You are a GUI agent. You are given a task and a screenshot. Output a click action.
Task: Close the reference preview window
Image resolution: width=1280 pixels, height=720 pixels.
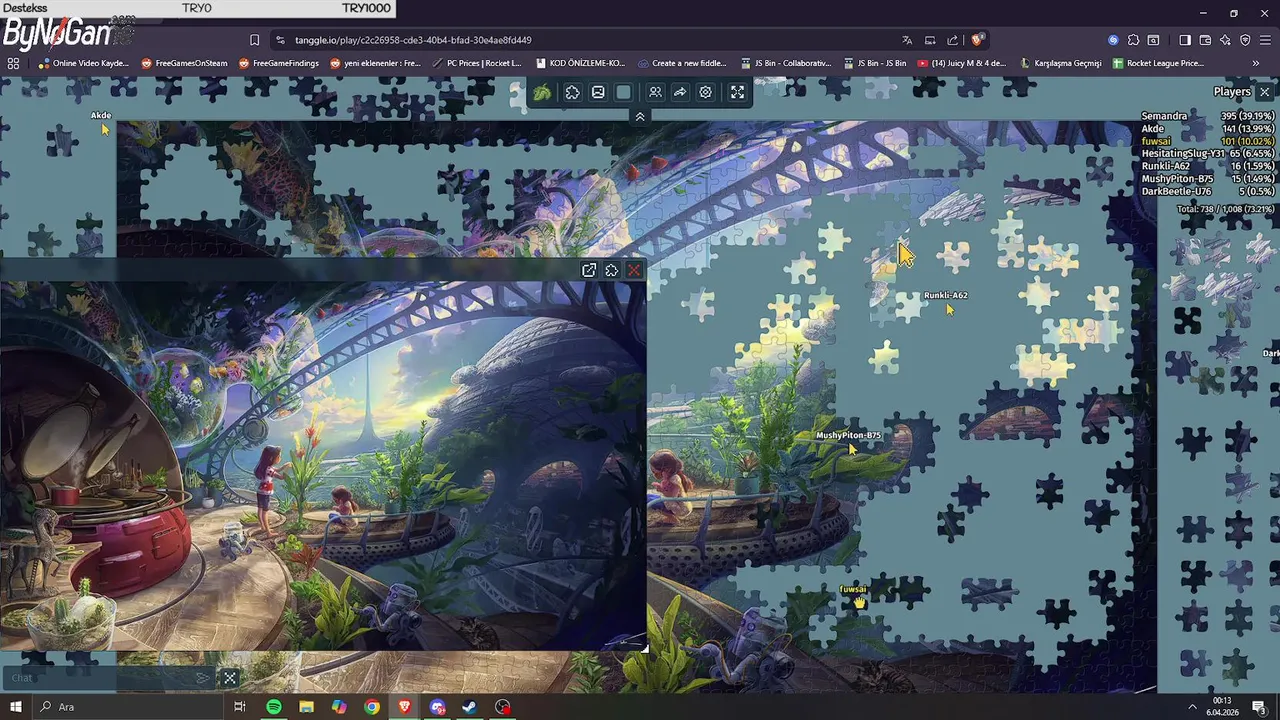(634, 270)
